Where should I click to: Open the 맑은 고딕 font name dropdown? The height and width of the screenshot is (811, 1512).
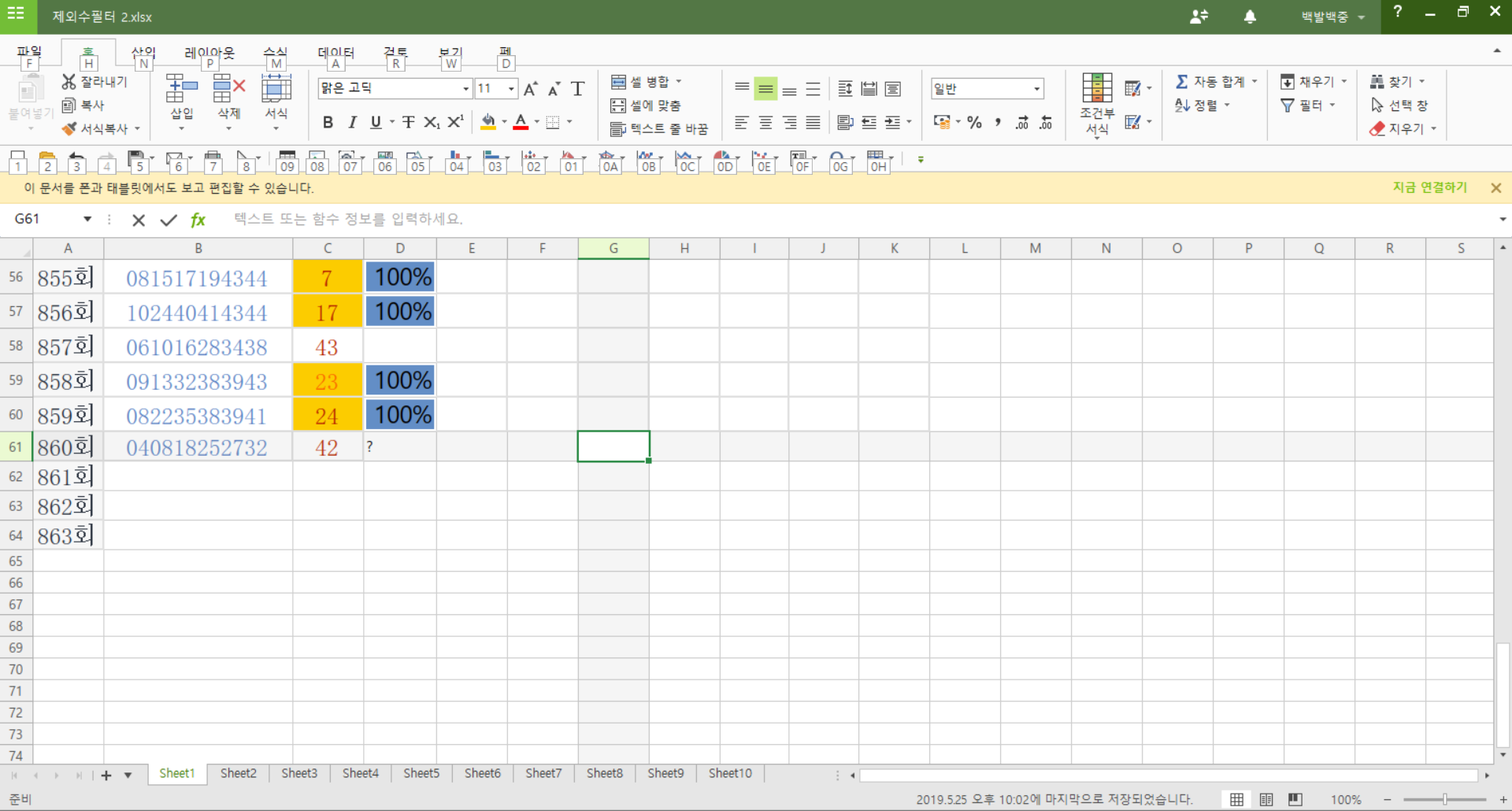[x=465, y=88]
